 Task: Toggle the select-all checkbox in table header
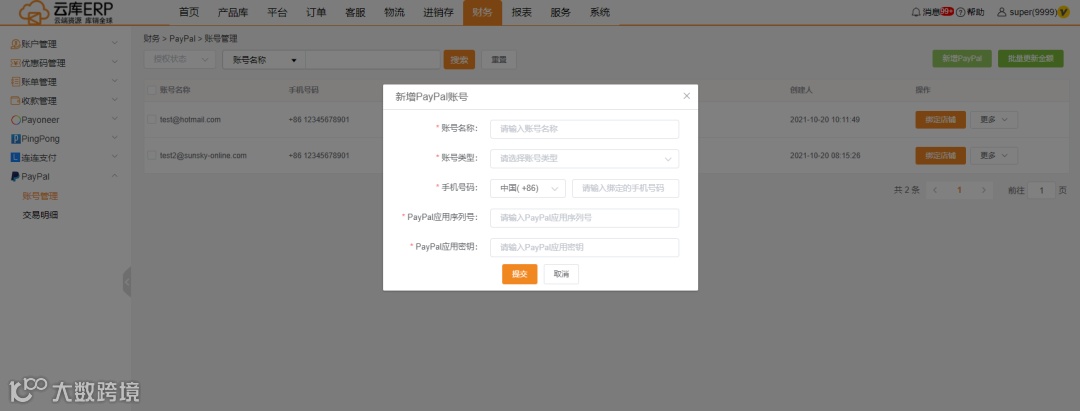(152, 90)
